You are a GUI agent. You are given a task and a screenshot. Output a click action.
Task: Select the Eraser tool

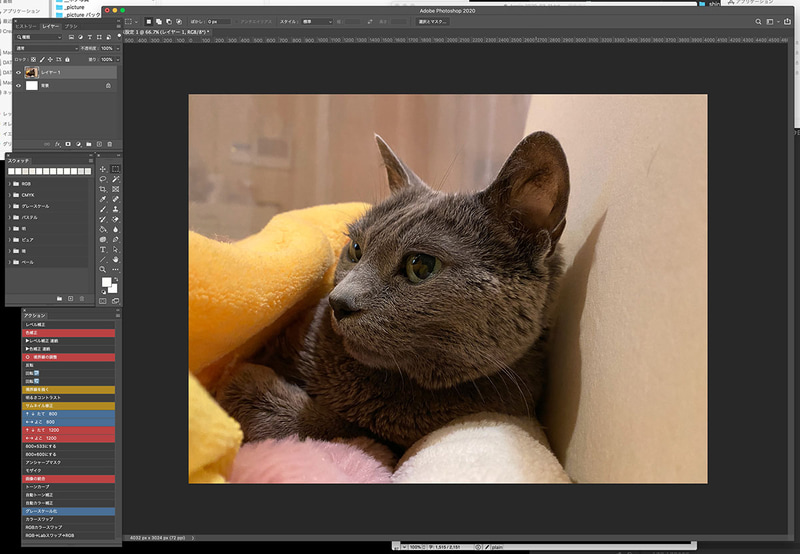(x=116, y=219)
